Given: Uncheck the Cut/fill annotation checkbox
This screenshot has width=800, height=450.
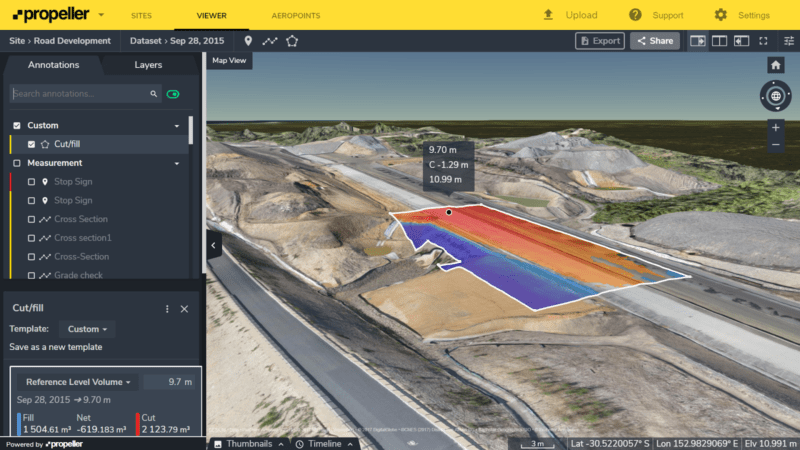Looking at the screenshot, I should 31,144.
